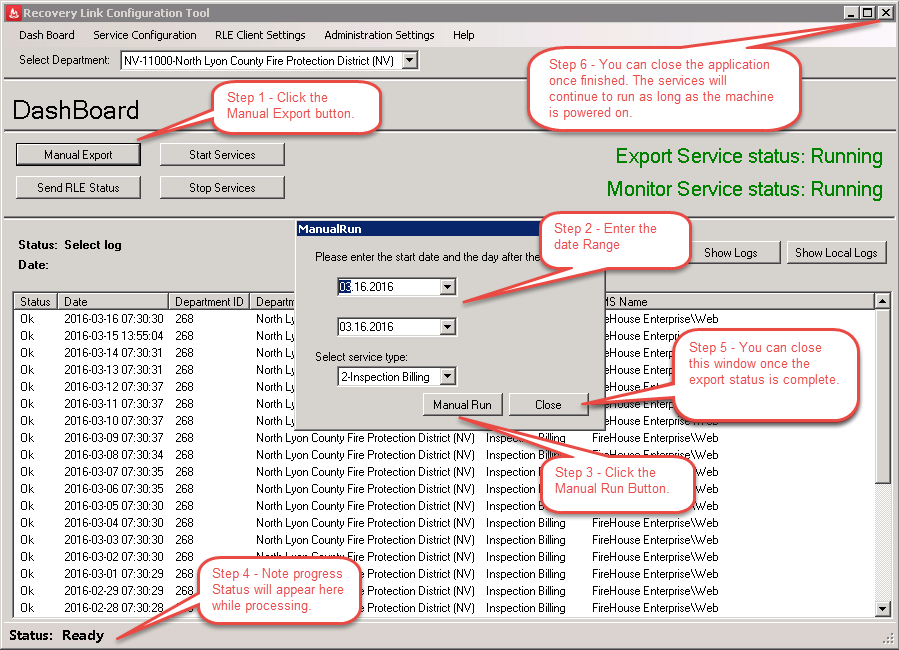
Task: Open the RLE Client Settings menu
Action: coord(260,35)
